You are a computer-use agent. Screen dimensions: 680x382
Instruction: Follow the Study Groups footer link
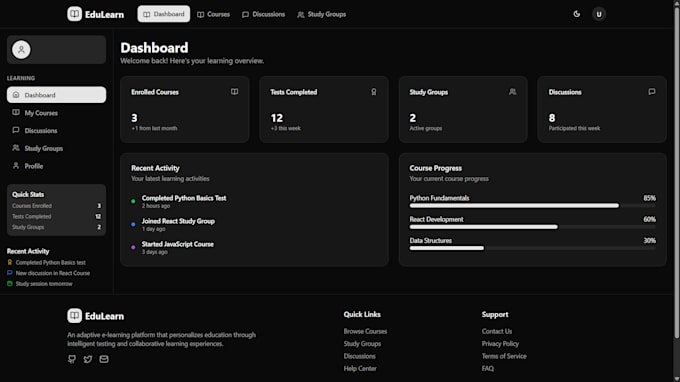pos(362,343)
